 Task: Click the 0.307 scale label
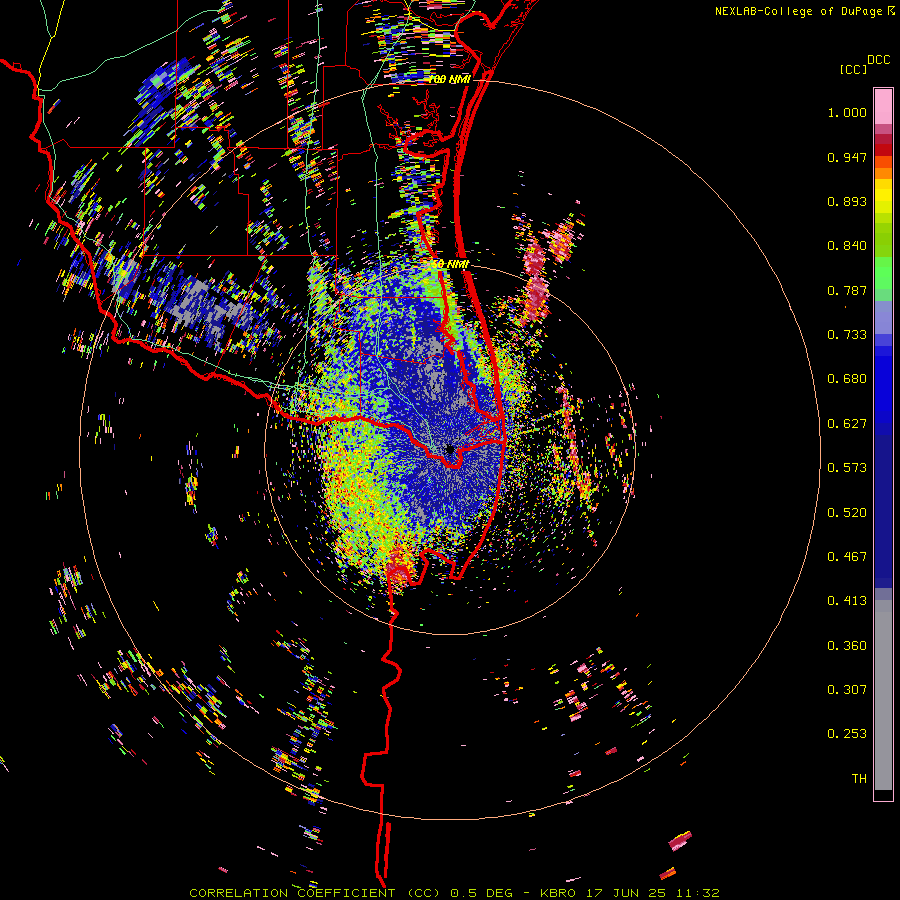(847, 690)
